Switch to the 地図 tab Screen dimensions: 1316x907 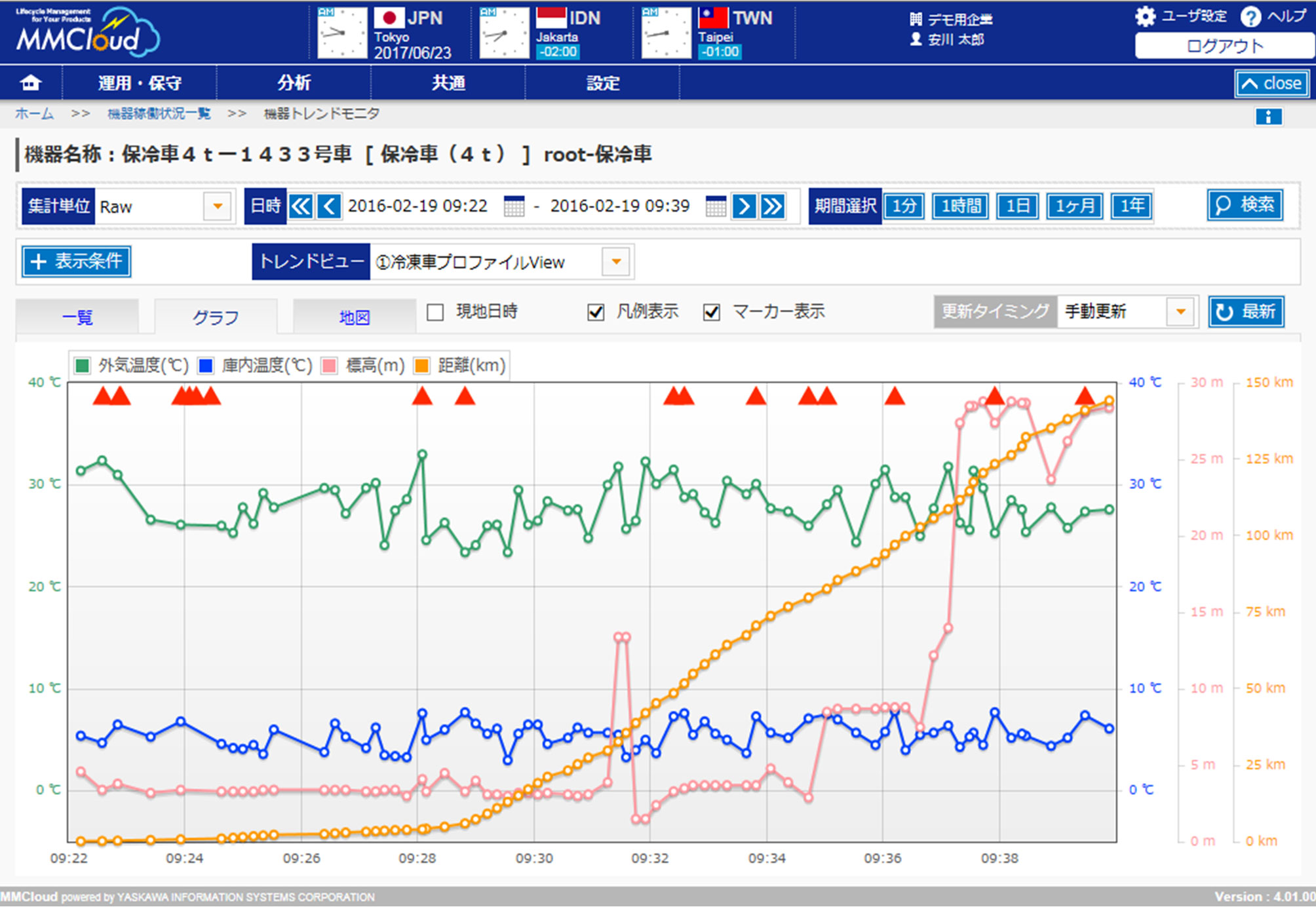[x=355, y=317]
